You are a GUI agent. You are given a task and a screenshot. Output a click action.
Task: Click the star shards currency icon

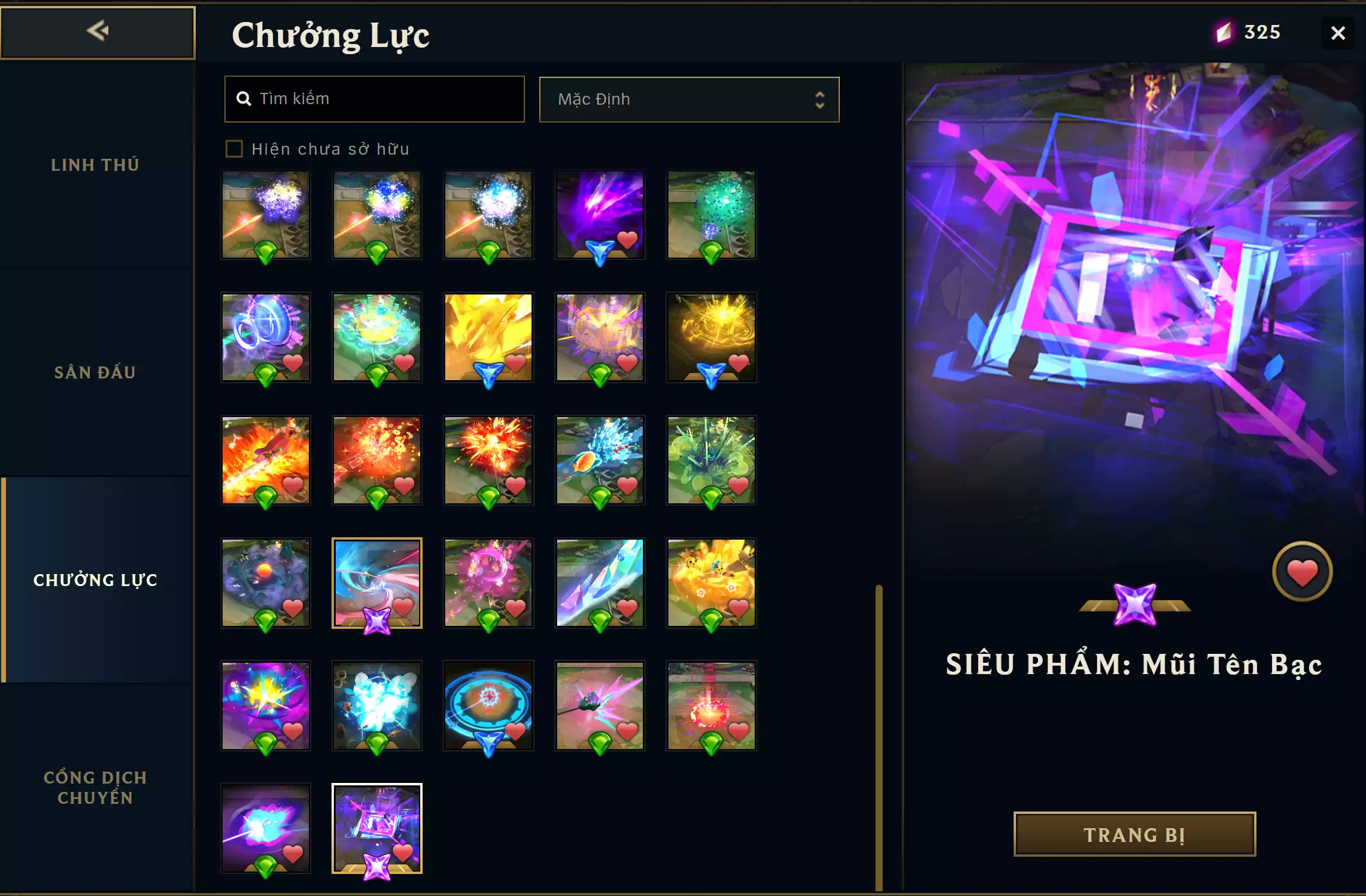coord(1224,32)
